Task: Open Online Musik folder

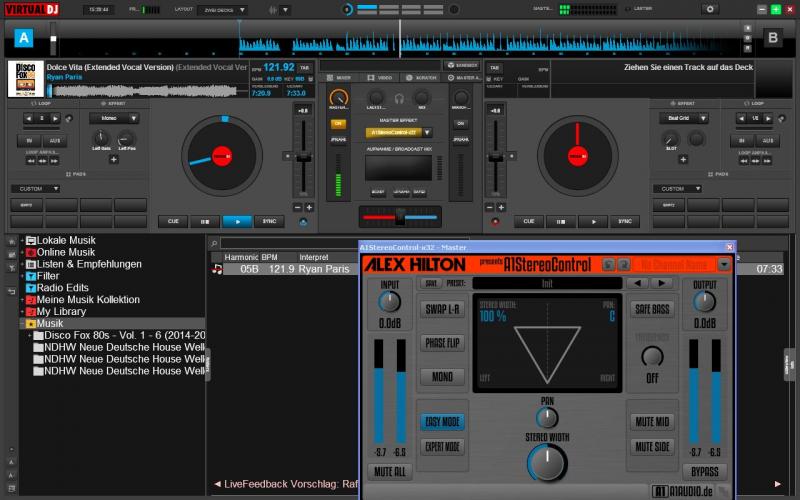Action: (65, 252)
